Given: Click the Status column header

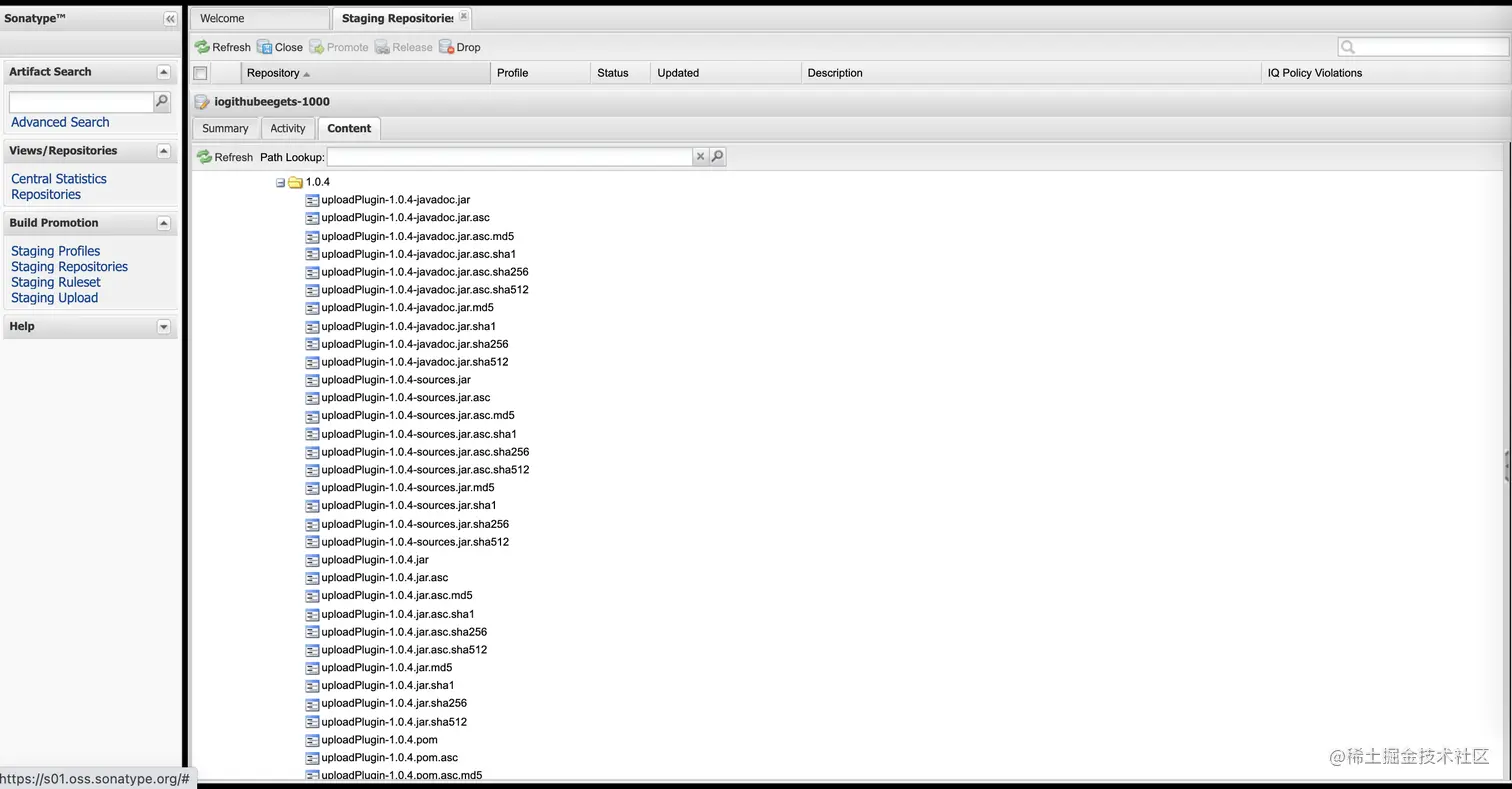Looking at the screenshot, I should pyautogui.click(x=620, y=73).
